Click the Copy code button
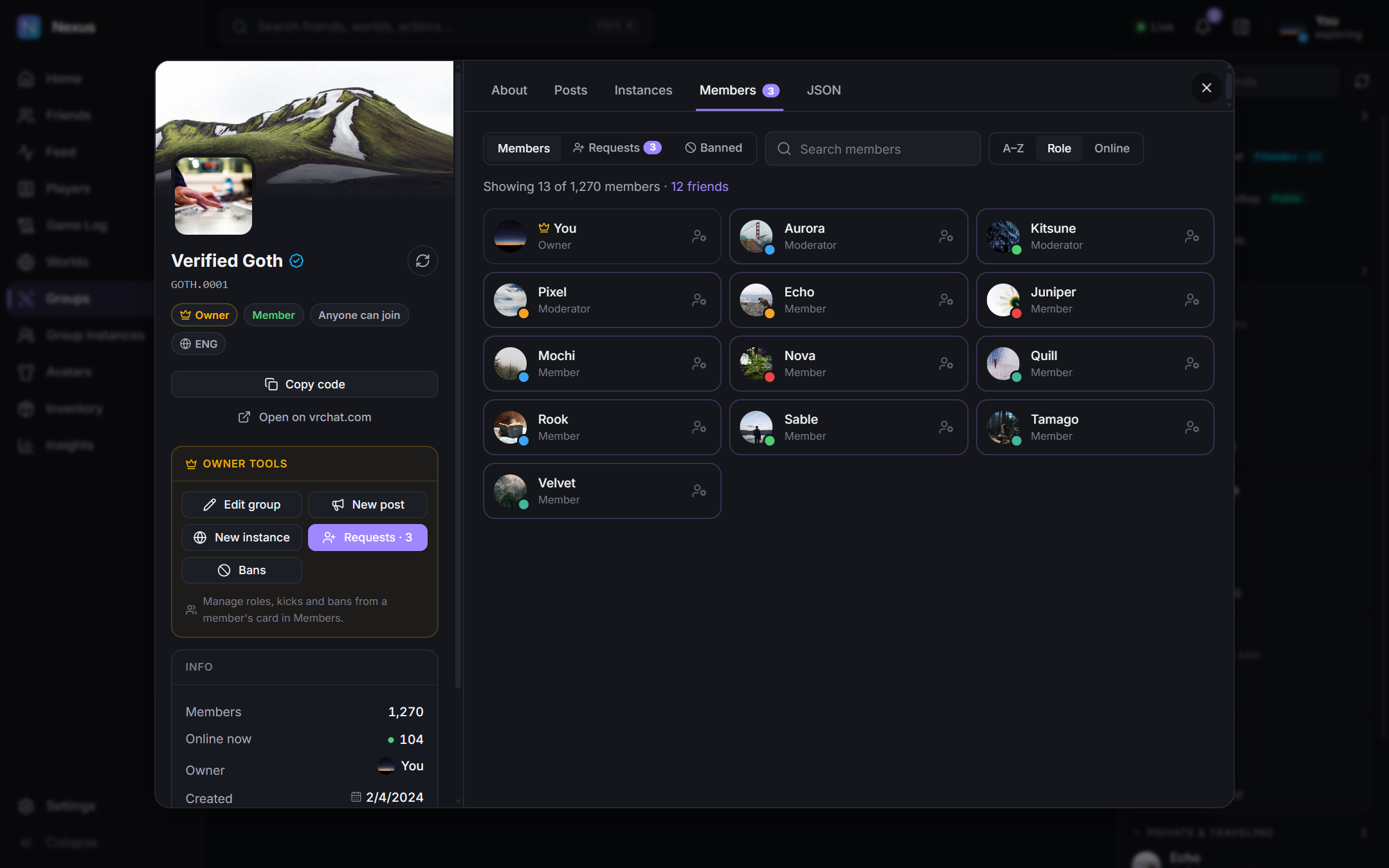The width and height of the screenshot is (1389, 868). point(304,384)
